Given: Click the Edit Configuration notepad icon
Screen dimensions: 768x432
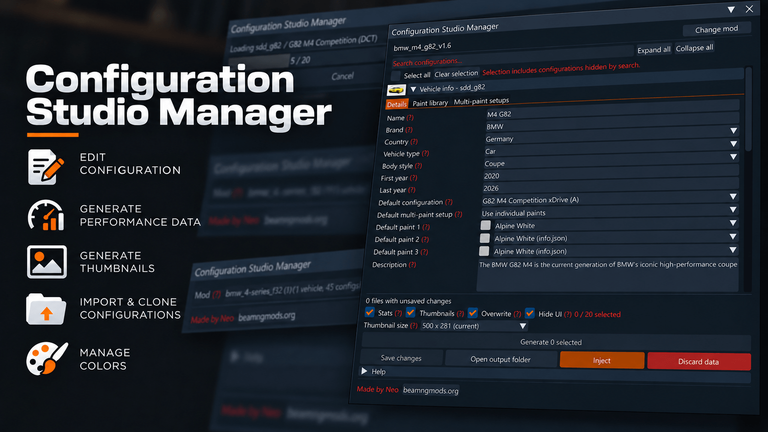Looking at the screenshot, I should (46, 167).
